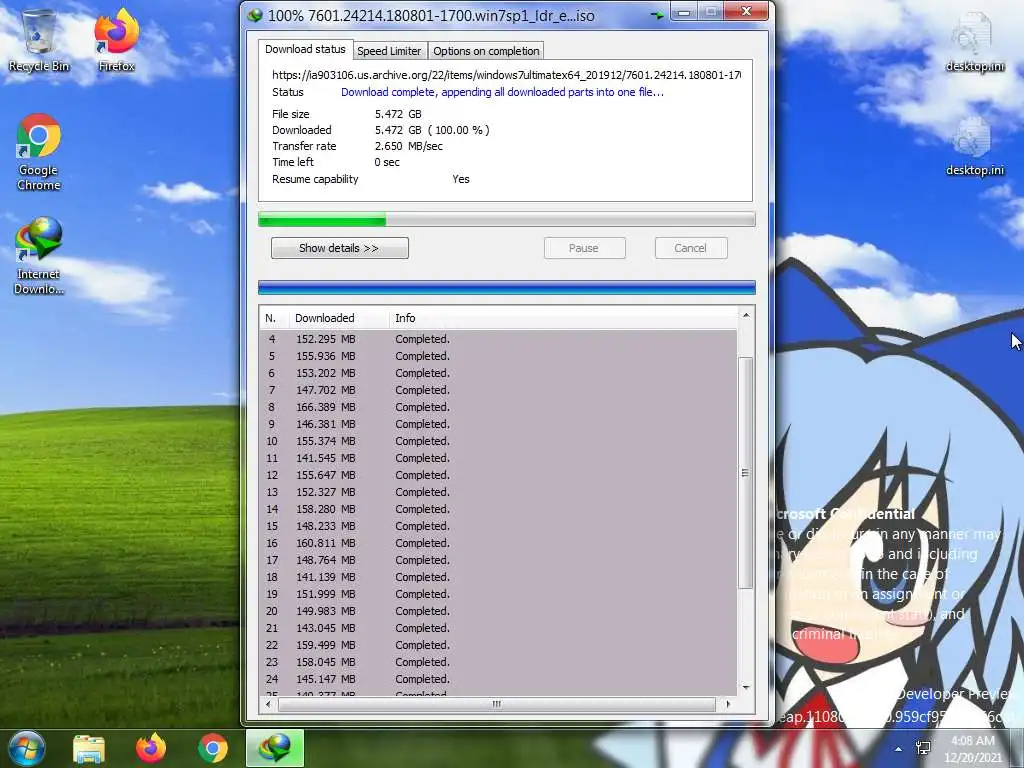This screenshot has height=768, width=1024.
Task: Click the green arrow icon in title bar
Action: pos(657,14)
